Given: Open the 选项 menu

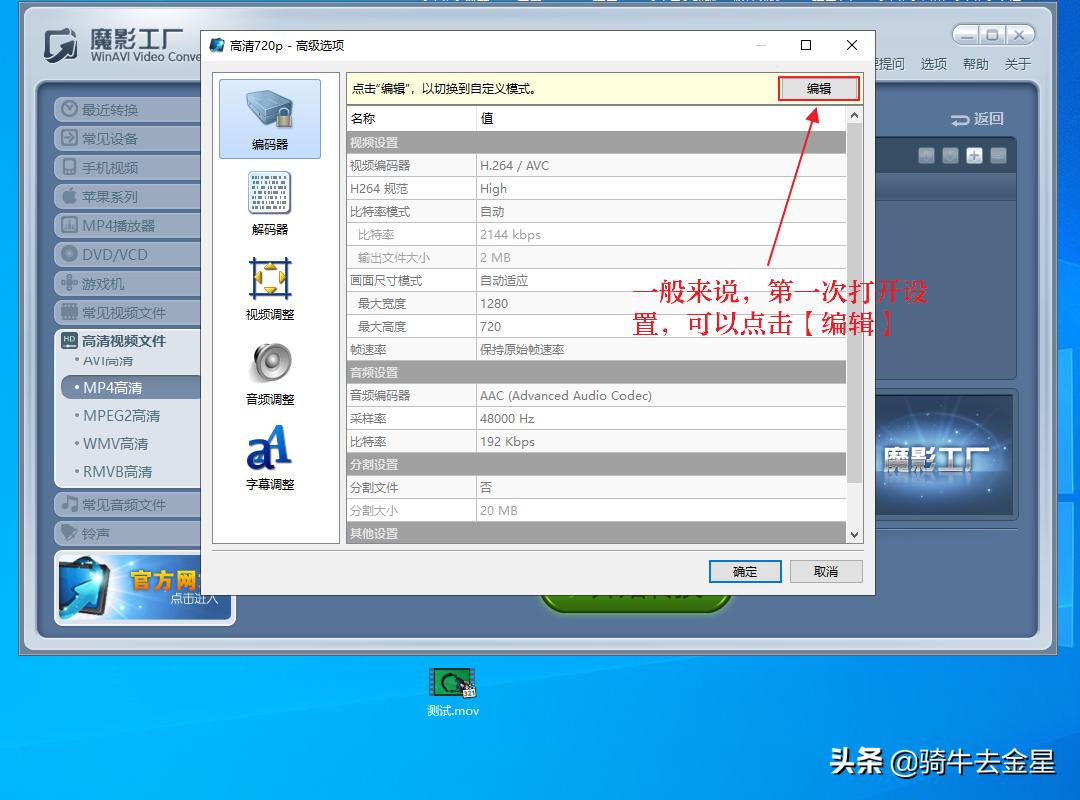Looking at the screenshot, I should 933,63.
